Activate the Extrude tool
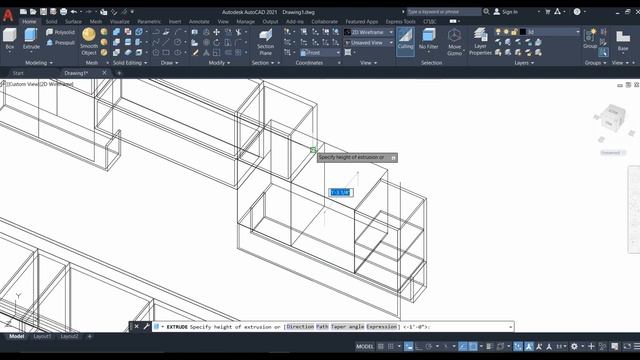The height and width of the screenshot is (360, 640). (x=31, y=39)
